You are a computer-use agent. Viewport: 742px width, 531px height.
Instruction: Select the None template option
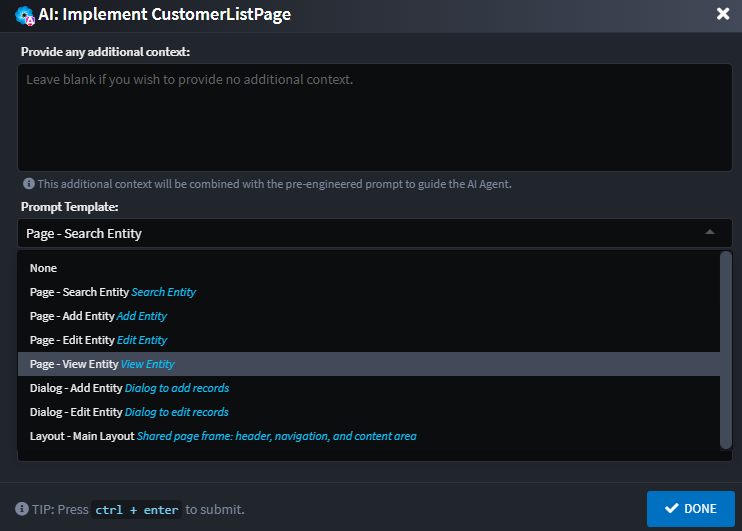point(44,268)
